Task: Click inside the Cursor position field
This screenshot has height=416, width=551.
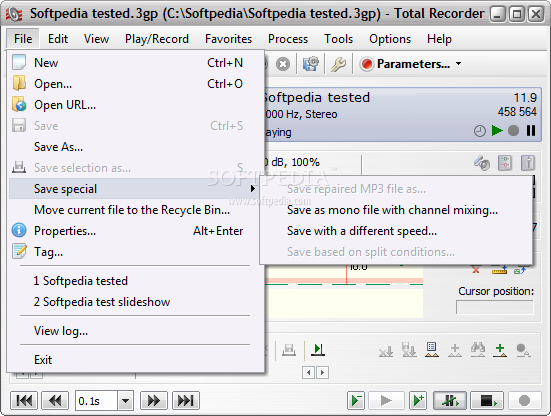Action: pos(494,307)
